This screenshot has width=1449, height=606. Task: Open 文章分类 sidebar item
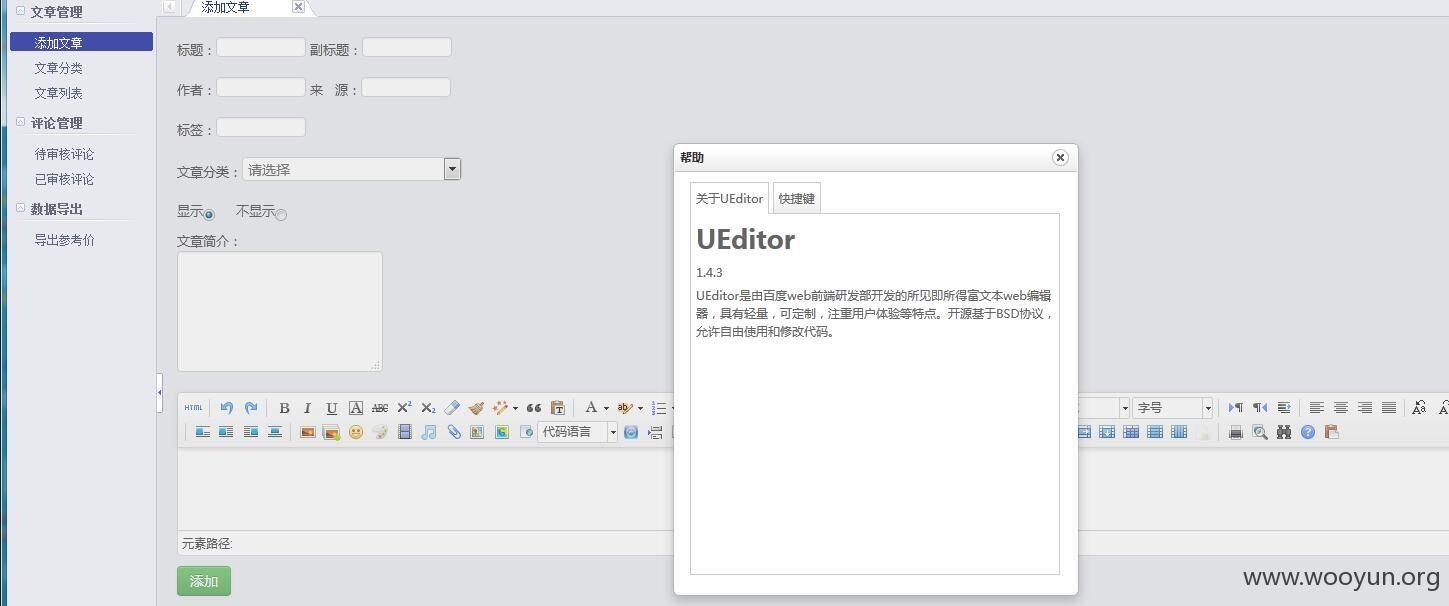click(x=58, y=68)
